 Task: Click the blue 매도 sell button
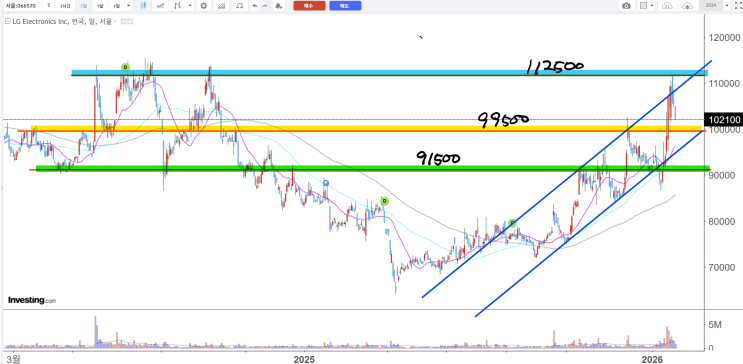[x=345, y=6]
